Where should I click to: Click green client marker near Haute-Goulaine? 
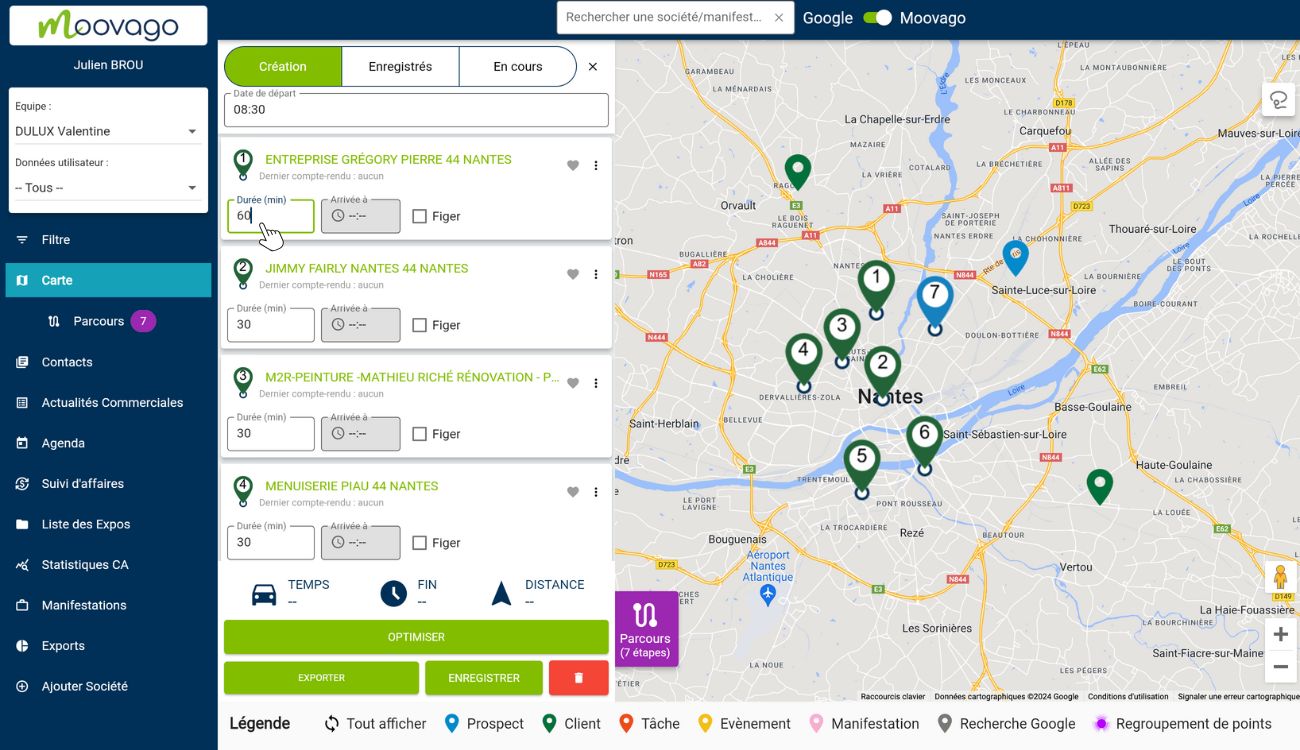[x=1100, y=486]
